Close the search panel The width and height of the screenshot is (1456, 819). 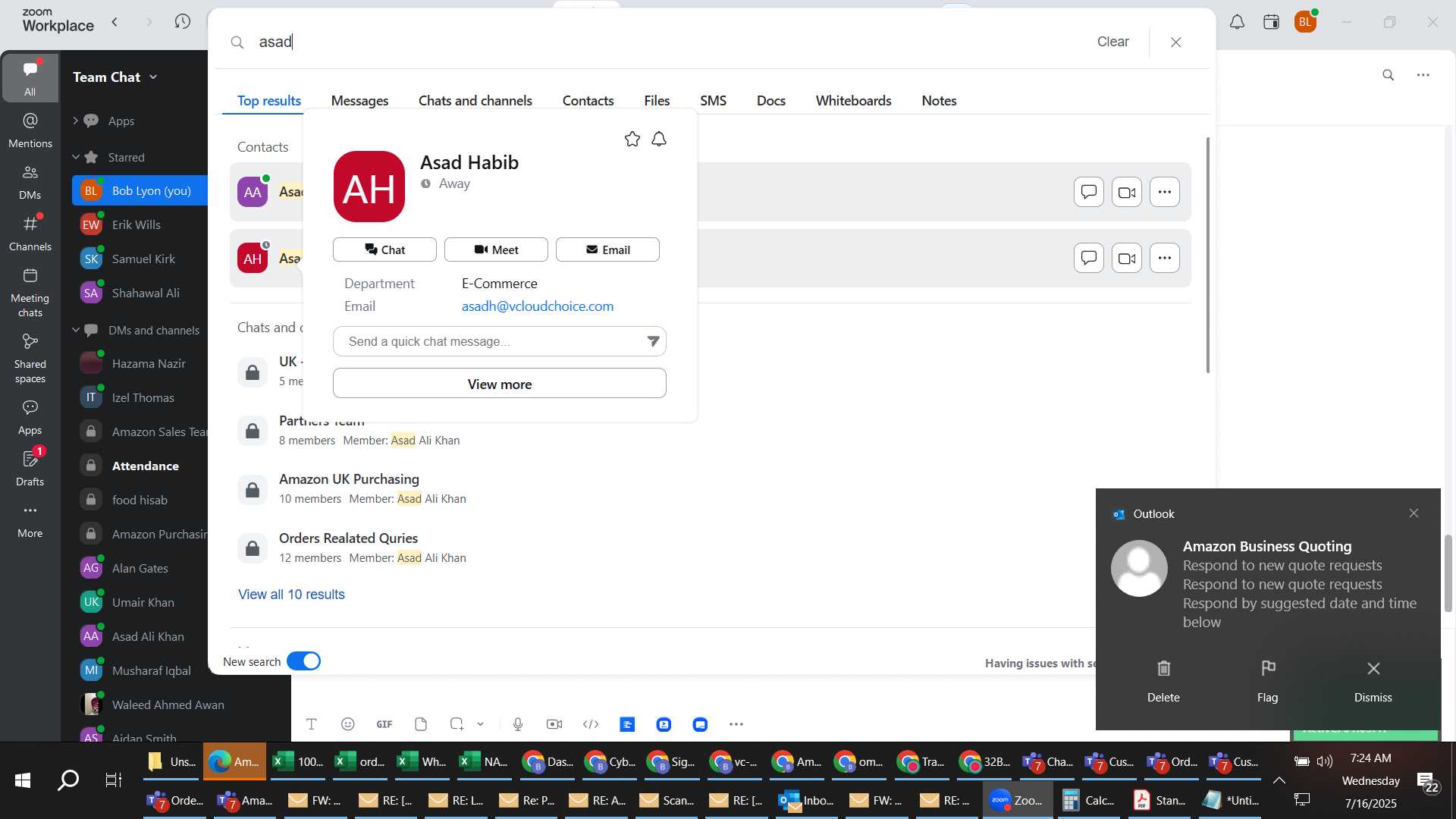click(x=1176, y=42)
